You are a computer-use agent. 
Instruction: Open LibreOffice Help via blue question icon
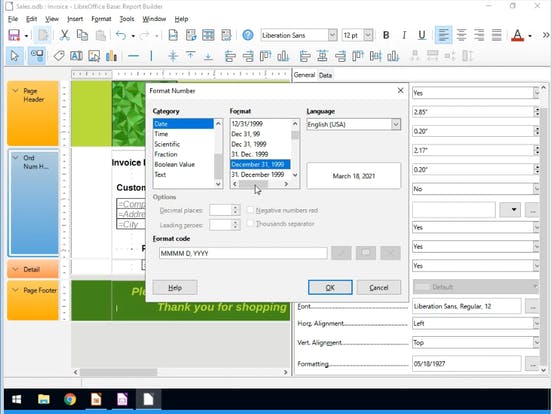[248, 35]
